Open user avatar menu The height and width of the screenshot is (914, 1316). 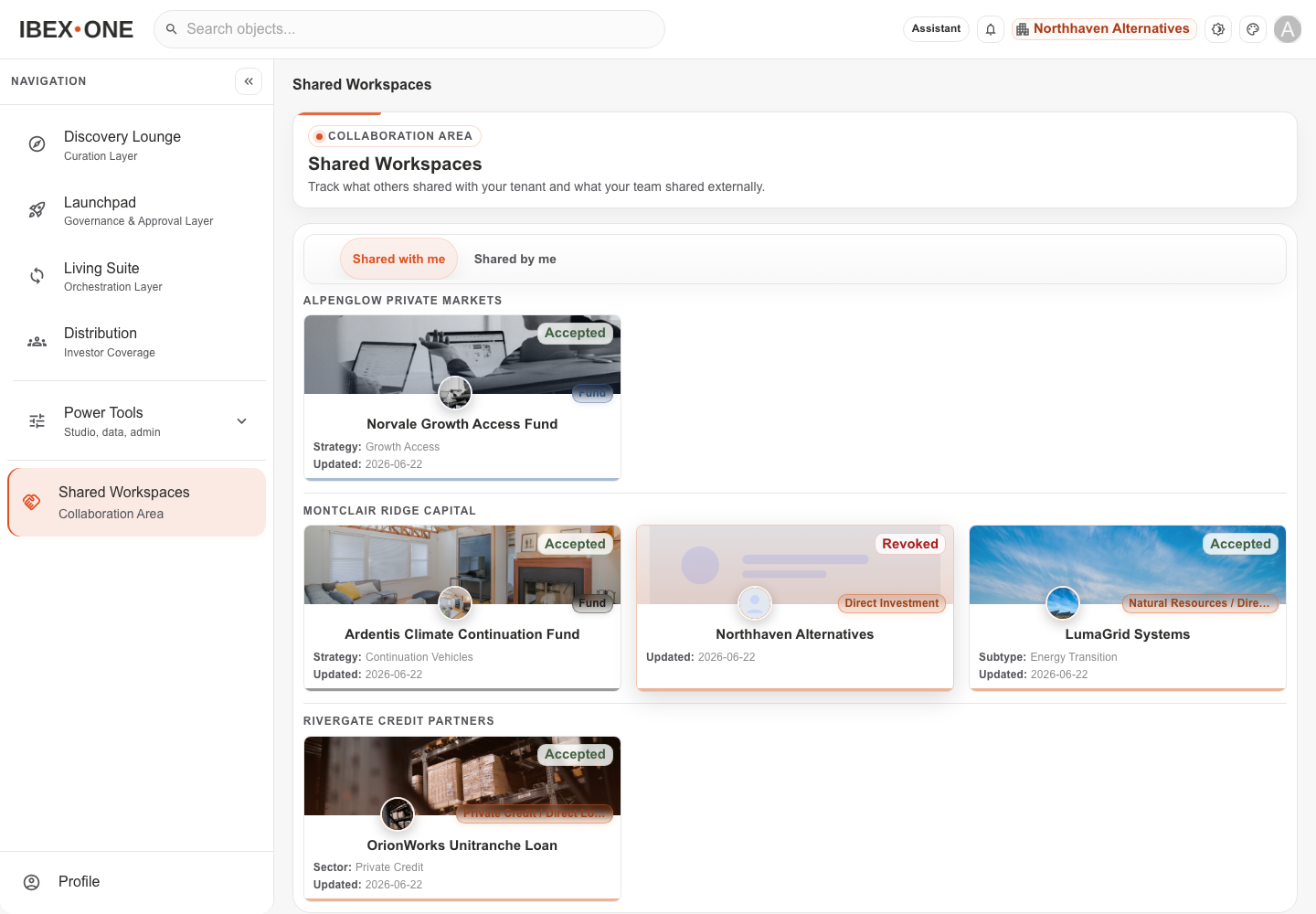[1288, 29]
